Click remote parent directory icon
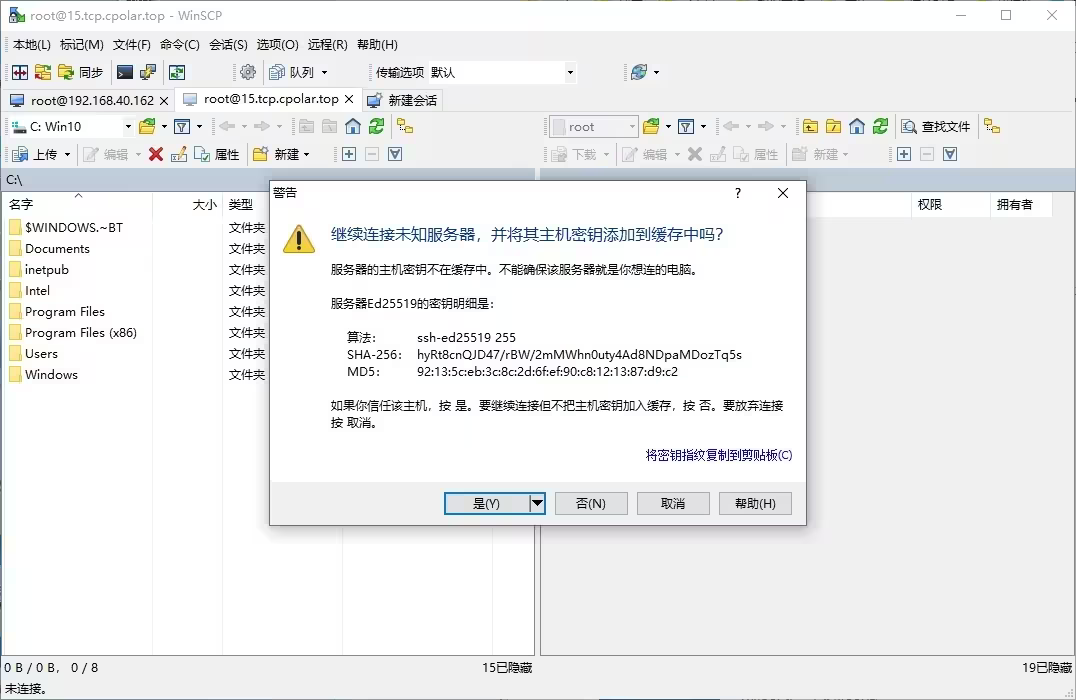The width and height of the screenshot is (1076, 700). pyautogui.click(x=810, y=126)
